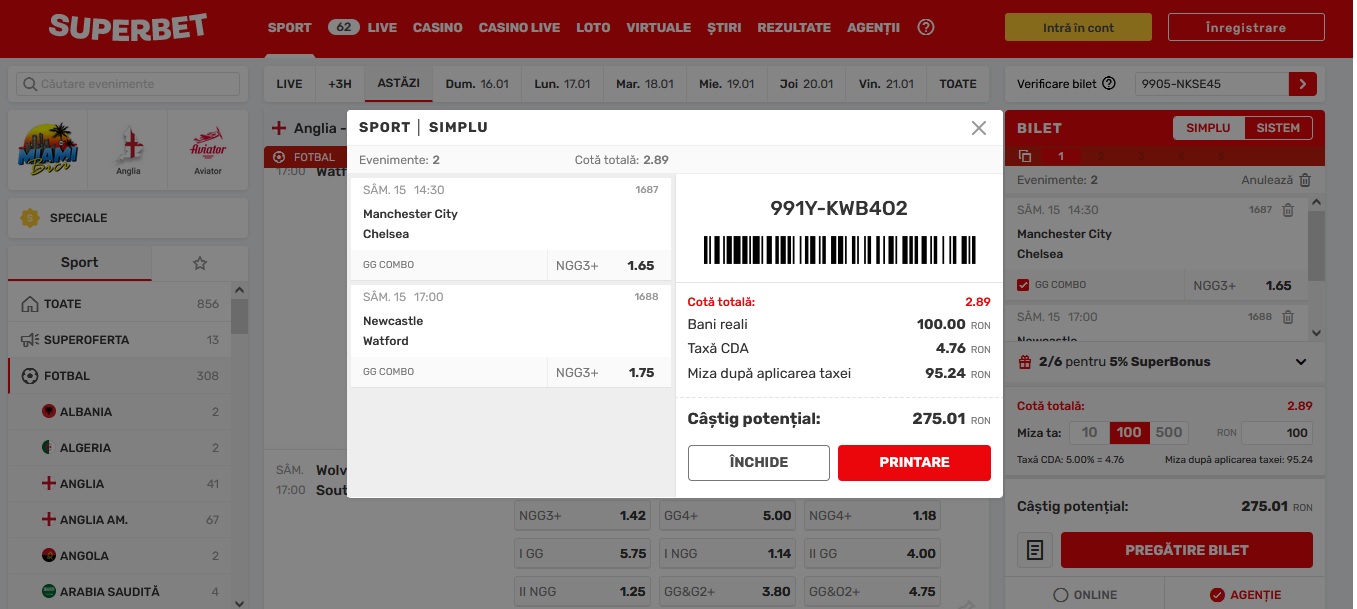Select the Dum. 16.01 date tab
Viewport: 1357px width, 609px height.
click(477, 84)
